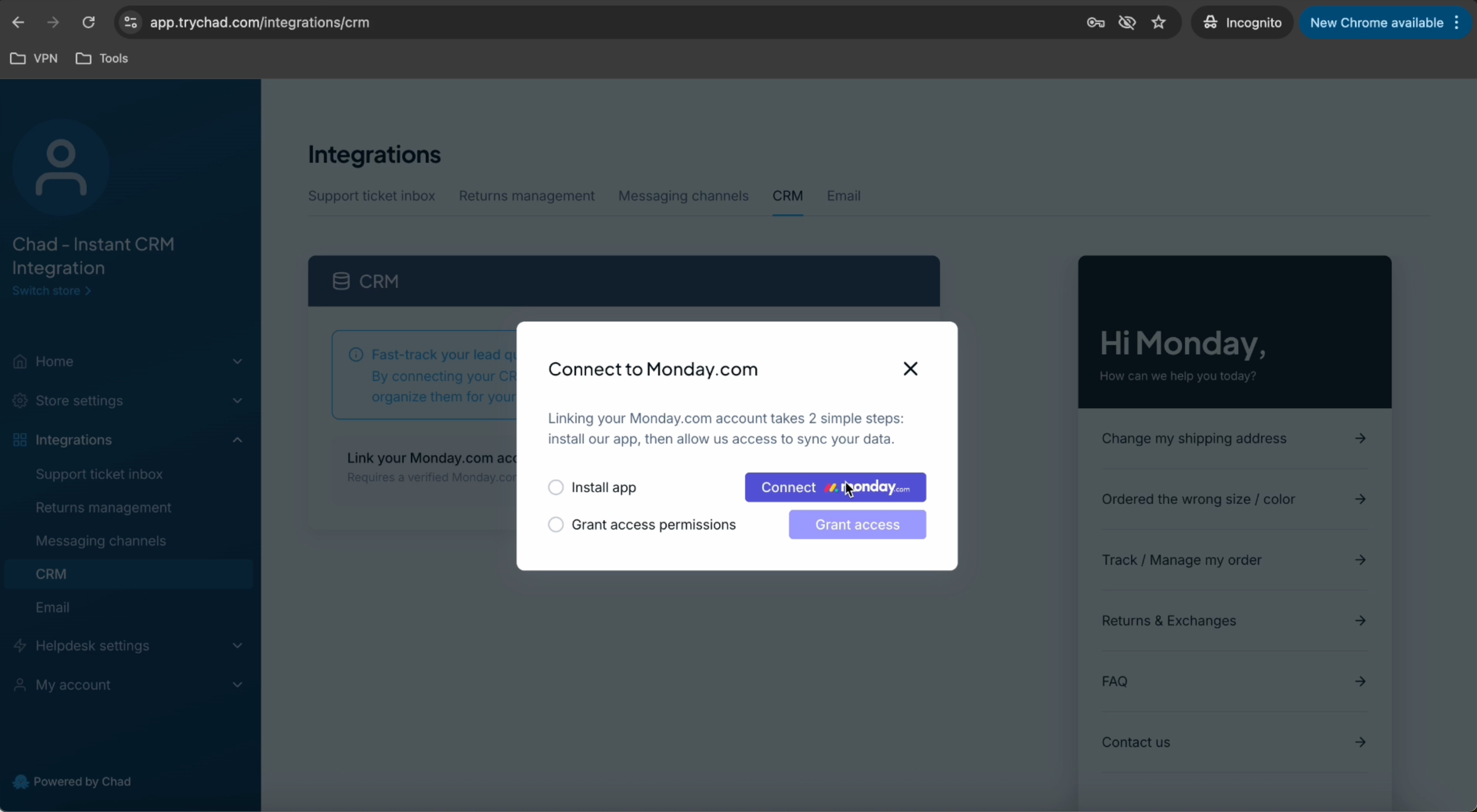Click New Chrome available update button
The width and height of the screenshot is (1477, 812).
point(1376,22)
